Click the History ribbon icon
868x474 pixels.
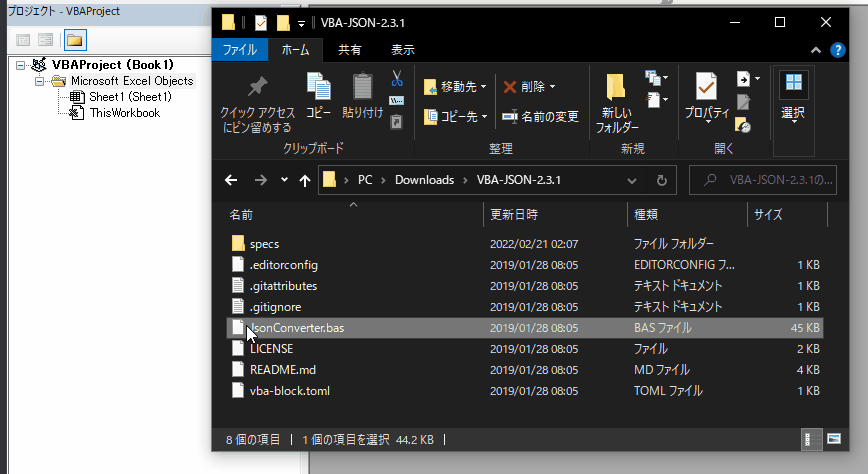[x=743, y=126]
